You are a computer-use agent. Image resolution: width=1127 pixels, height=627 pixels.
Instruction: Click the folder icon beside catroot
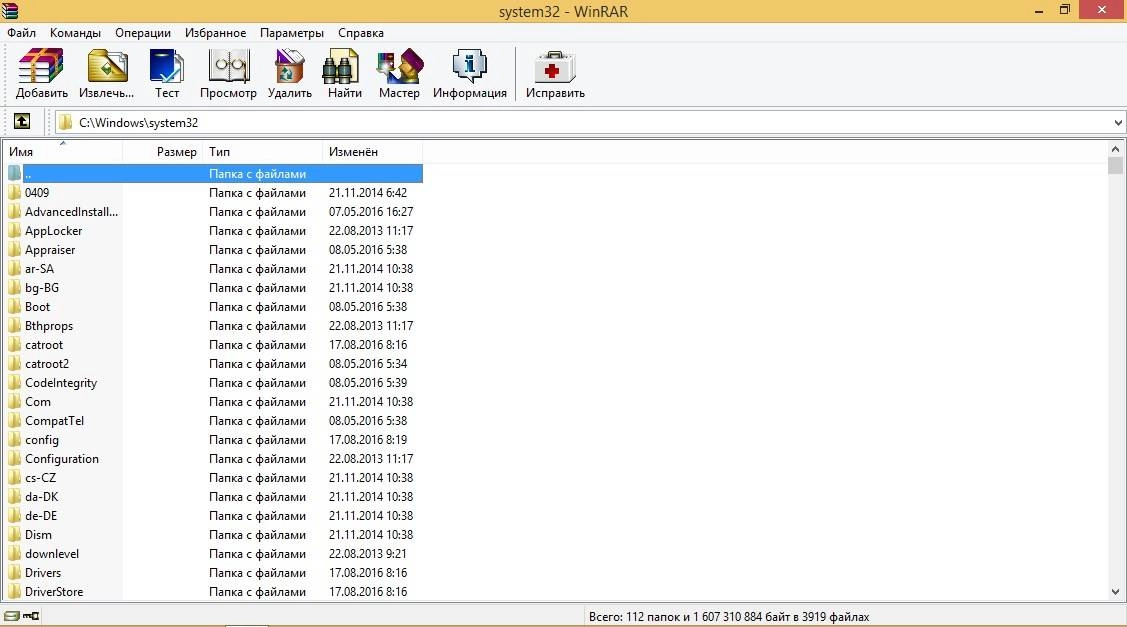point(14,345)
